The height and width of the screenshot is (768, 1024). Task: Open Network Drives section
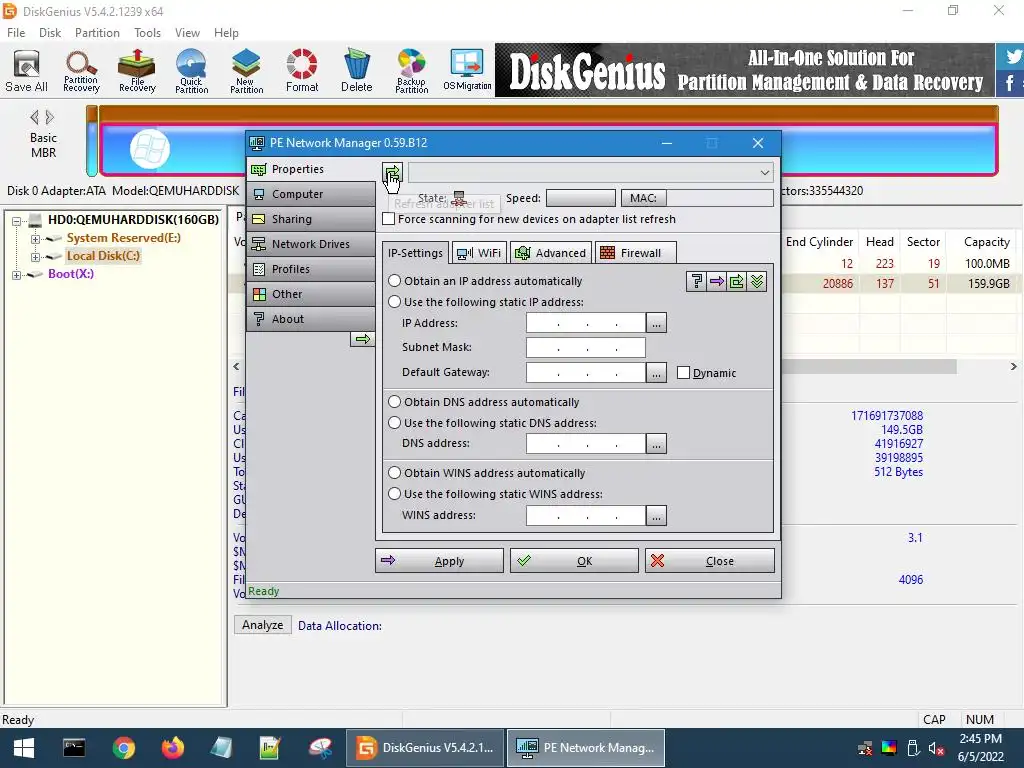pyautogui.click(x=311, y=244)
